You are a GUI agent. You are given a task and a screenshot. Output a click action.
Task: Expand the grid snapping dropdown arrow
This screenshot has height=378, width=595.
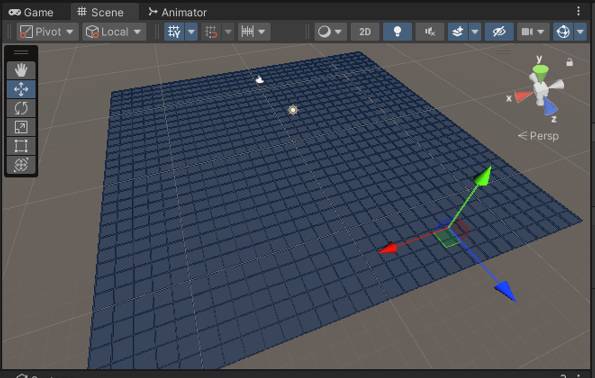click(x=228, y=32)
